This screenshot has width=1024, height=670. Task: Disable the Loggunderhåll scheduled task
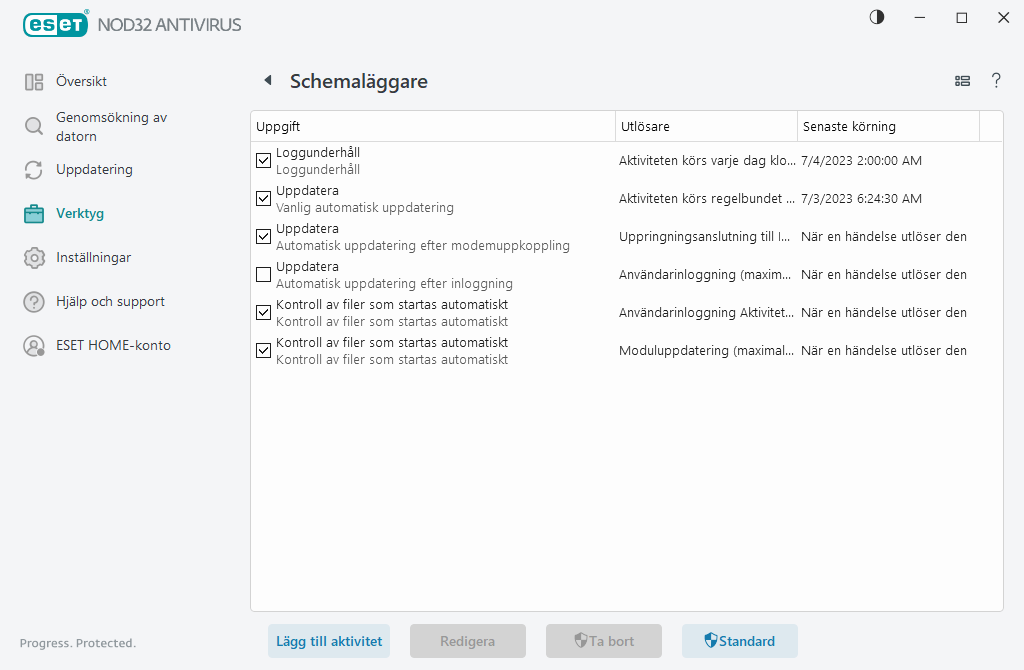(263, 160)
